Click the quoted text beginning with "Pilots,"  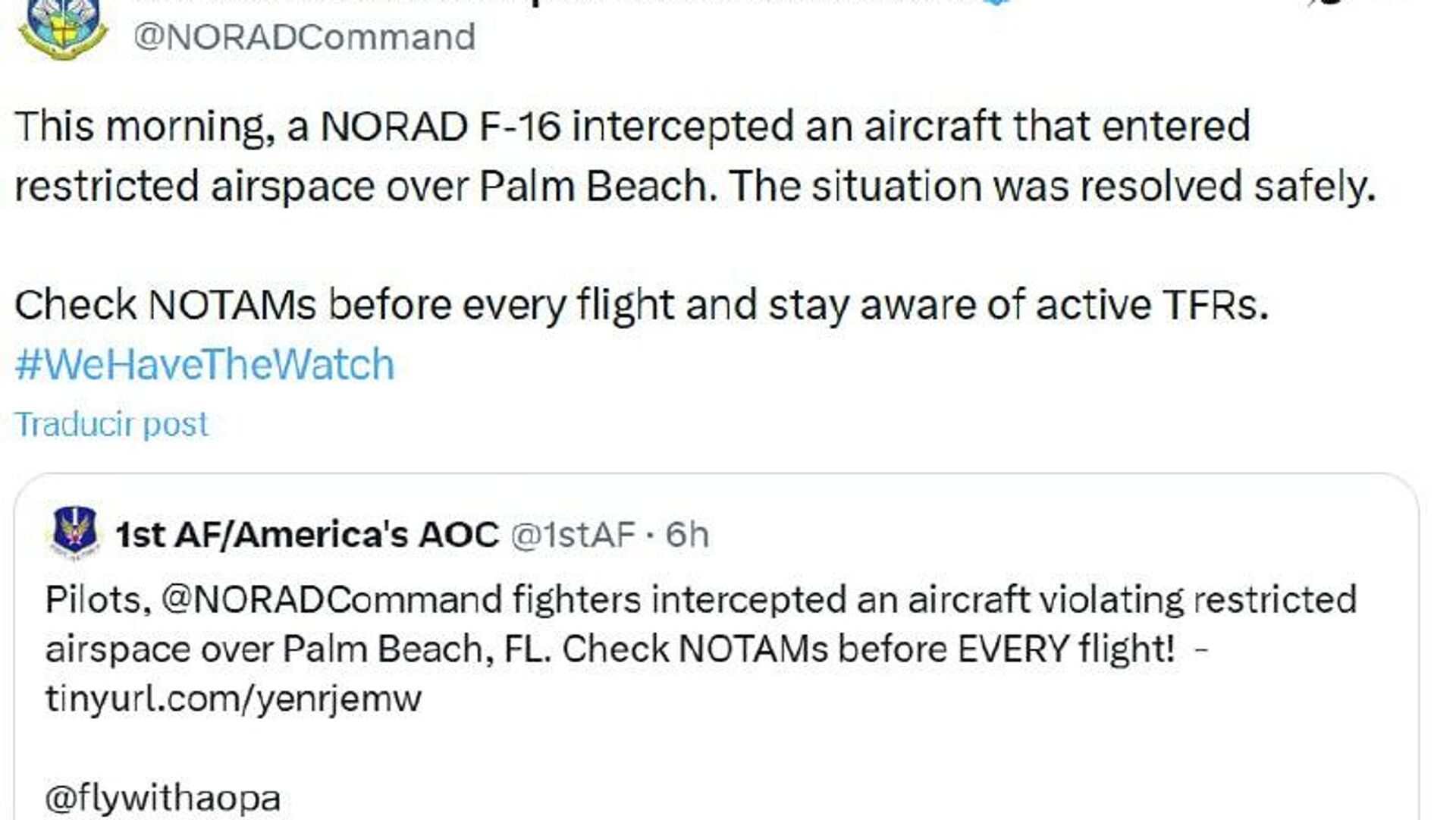[x=93, y=599]
